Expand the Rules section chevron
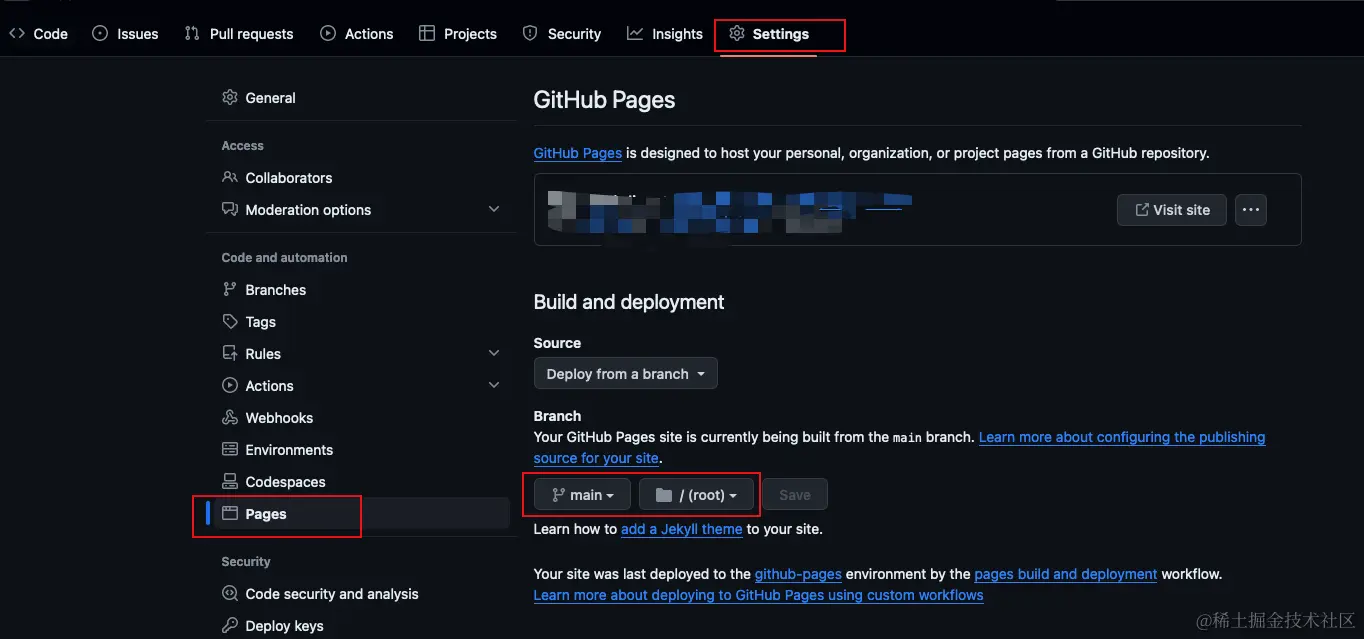 (x=494, y=353)
